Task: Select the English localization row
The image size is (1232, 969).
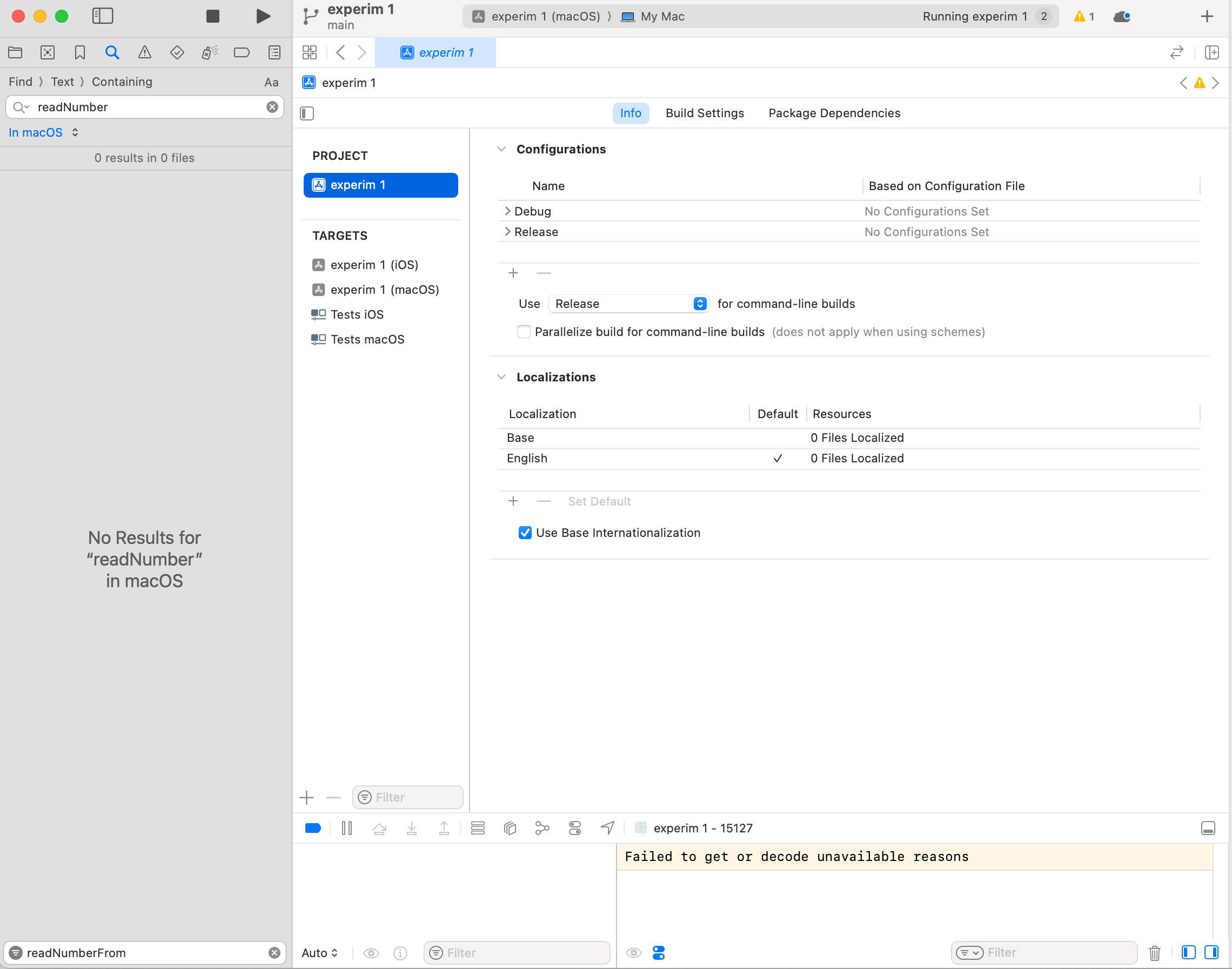Action: point(849,459)
